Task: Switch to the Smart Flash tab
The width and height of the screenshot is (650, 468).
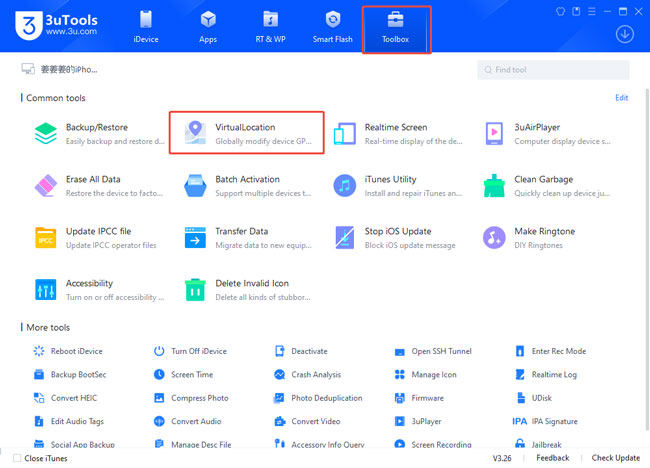Action: [x=333, y=27]
